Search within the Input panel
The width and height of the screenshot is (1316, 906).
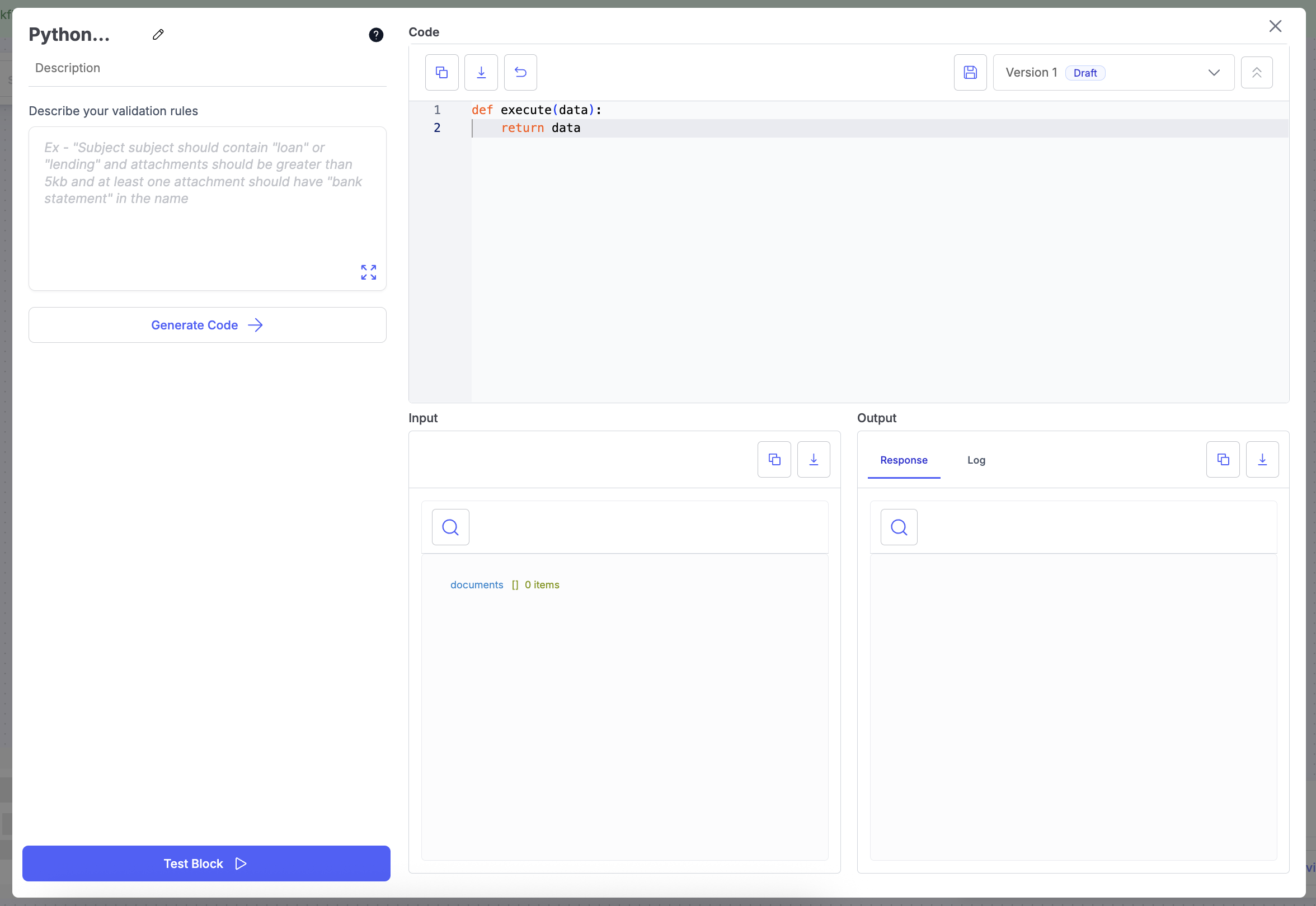click(x=450, y=527)
